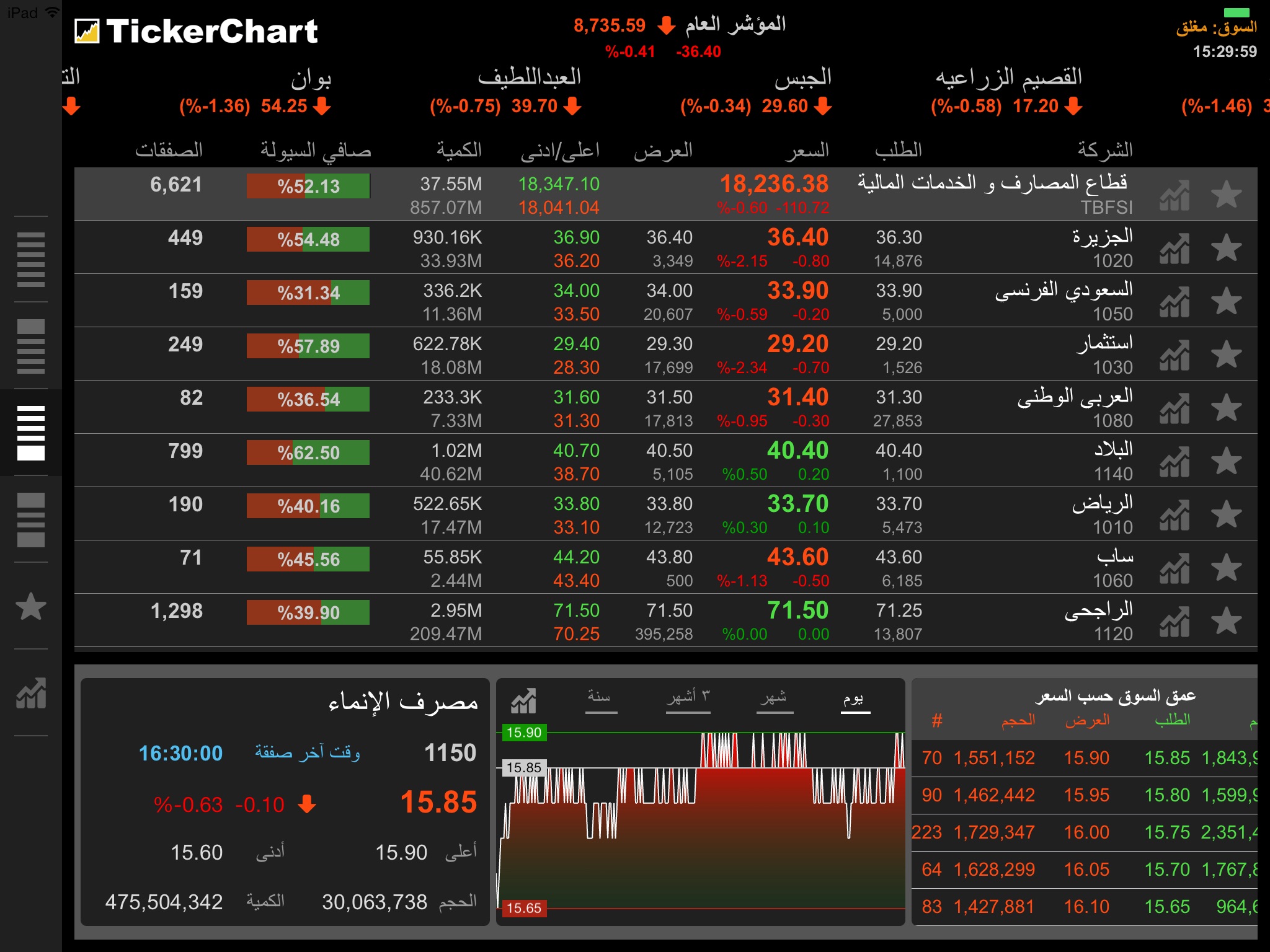Star the السعودي الفرنسي 1050 row
Viewport: 1270px width, 952px height.
click(1226, 302)
